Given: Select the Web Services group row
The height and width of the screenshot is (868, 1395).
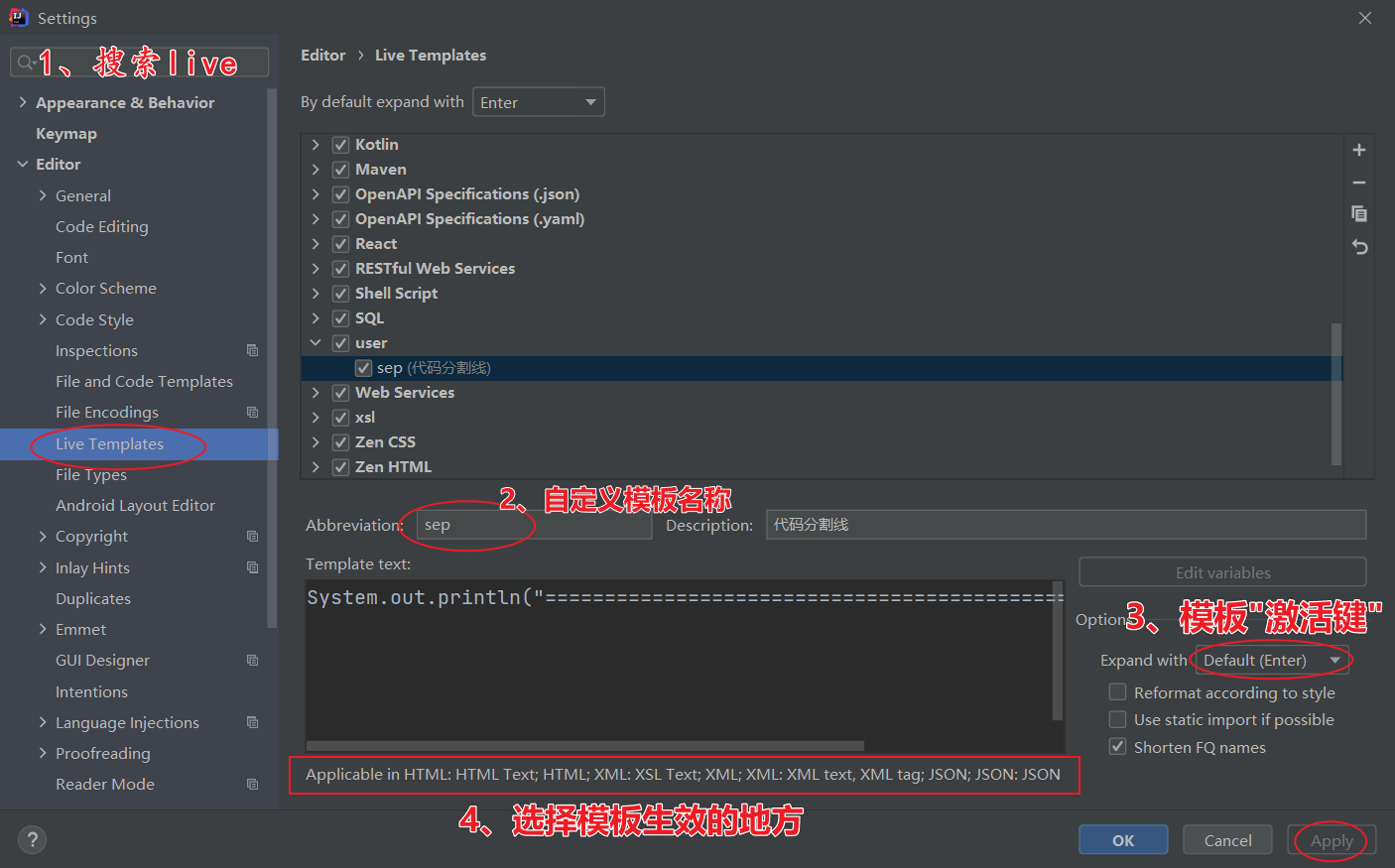Looking at the screenshot, I should pyautogui.click(x=822, y=393).
